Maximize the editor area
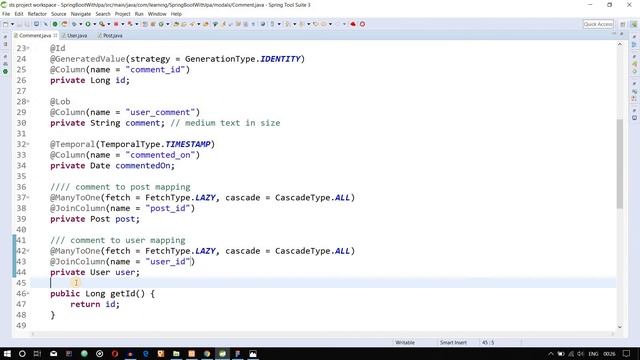Viewport: 640px width, 360px height. point(622,34)
